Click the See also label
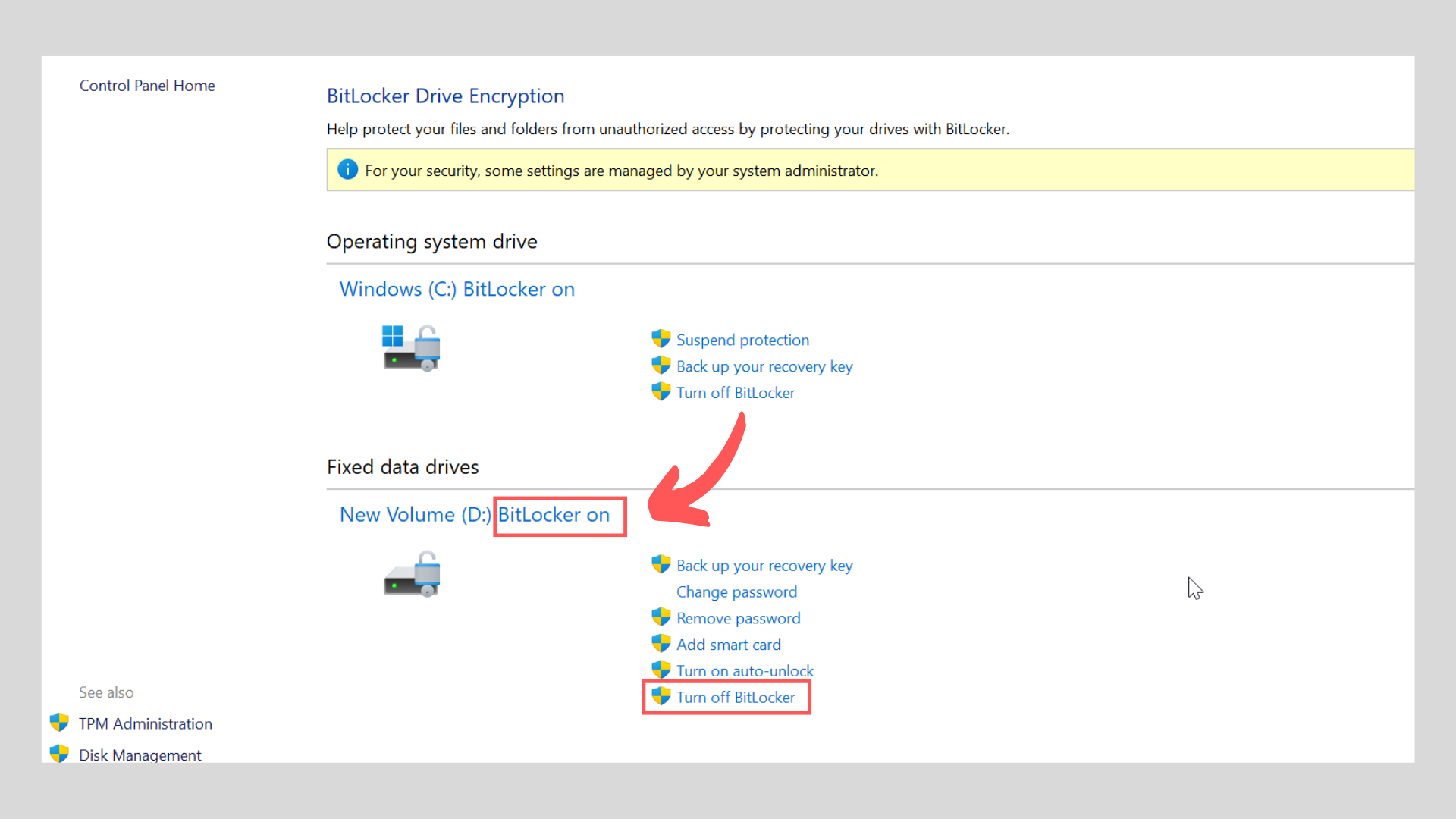The width and height of the screenshot is (1456, 819). pyautogui.click(x=106, y=692)
